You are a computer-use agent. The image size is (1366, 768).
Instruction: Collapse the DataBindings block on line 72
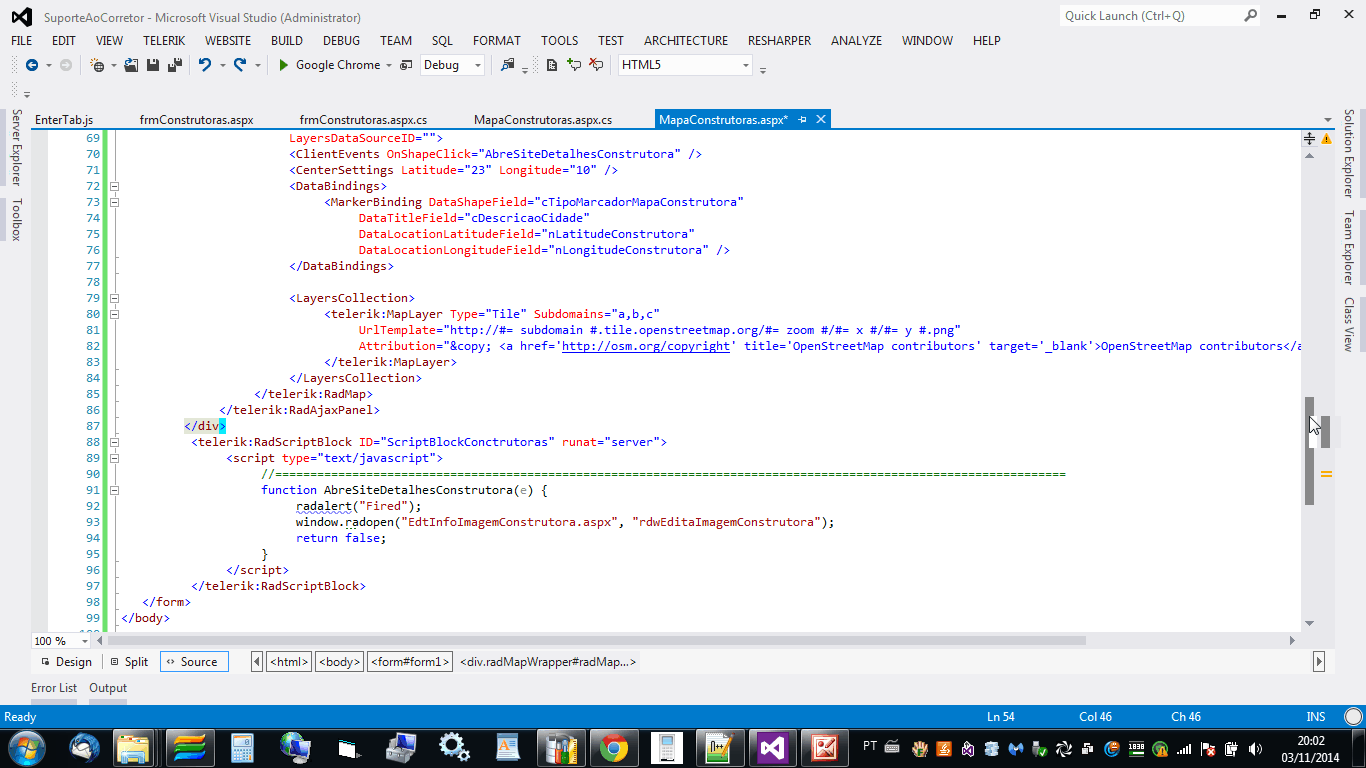point(114,186)
